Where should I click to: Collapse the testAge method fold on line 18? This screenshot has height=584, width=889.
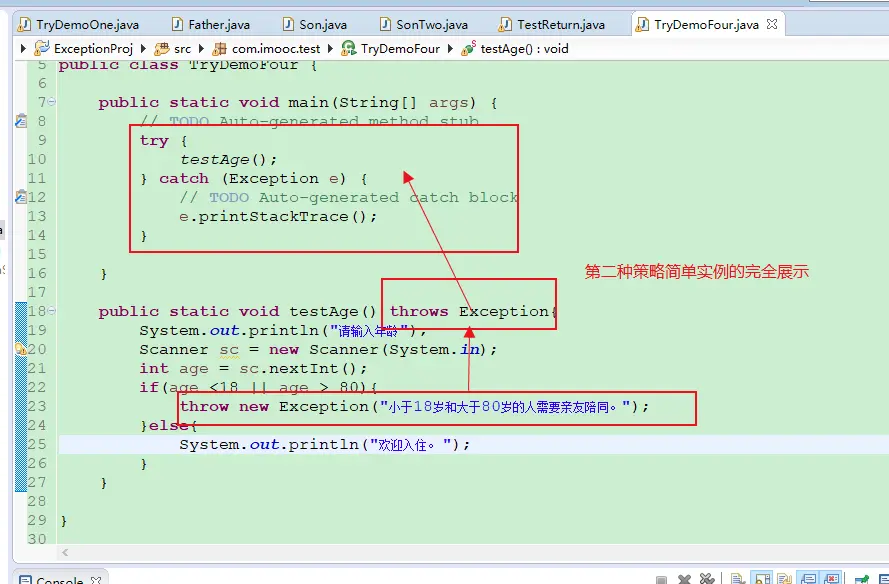(x=51, y=311)
